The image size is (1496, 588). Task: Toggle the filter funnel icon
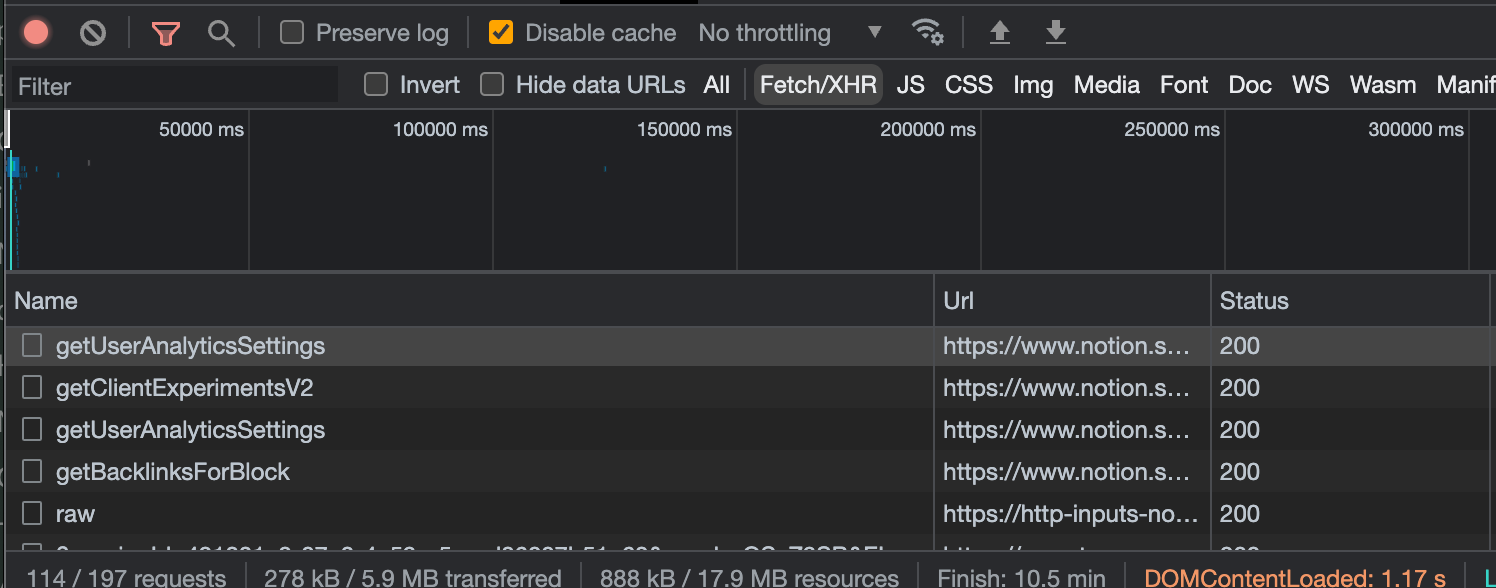coord(166,33)
